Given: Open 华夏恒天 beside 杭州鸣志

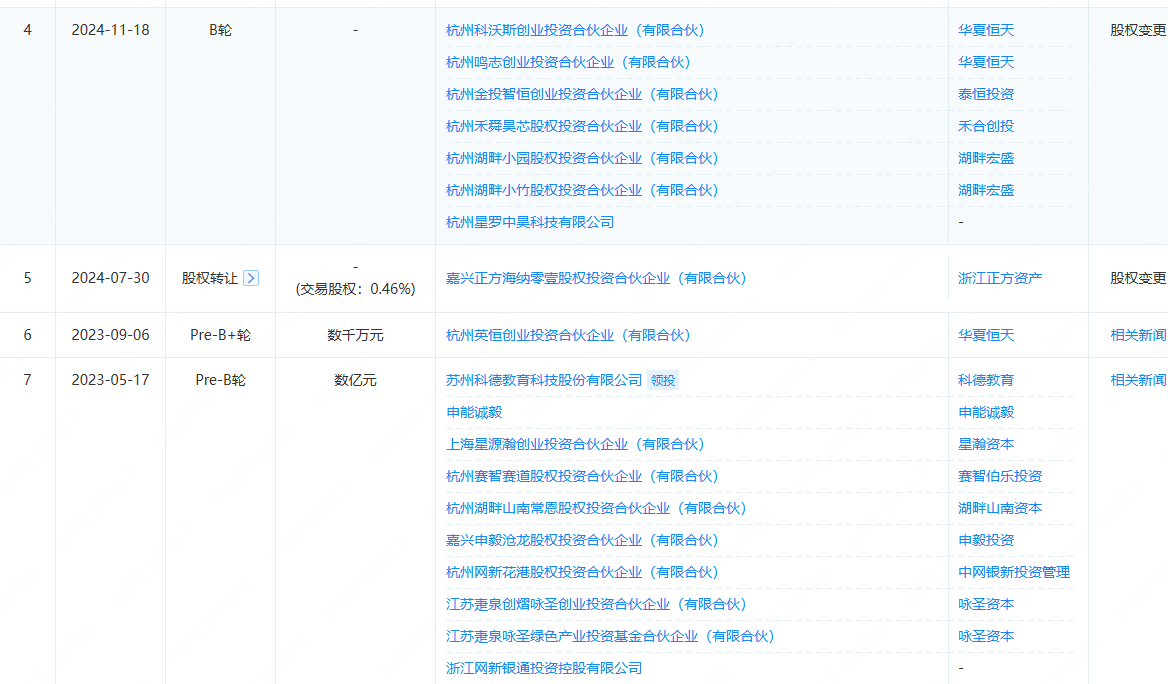Looking at the screenshot, I should 986,63.
